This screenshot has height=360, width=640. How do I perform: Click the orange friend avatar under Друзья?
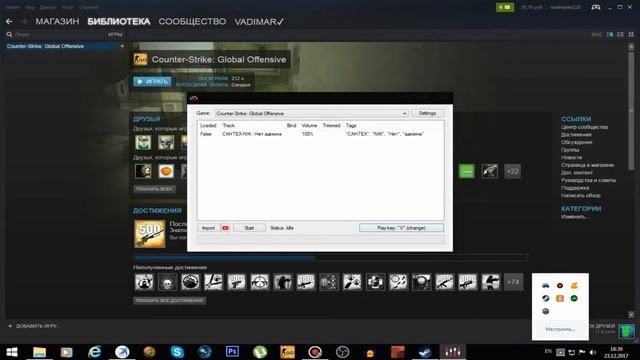point(166,171)
